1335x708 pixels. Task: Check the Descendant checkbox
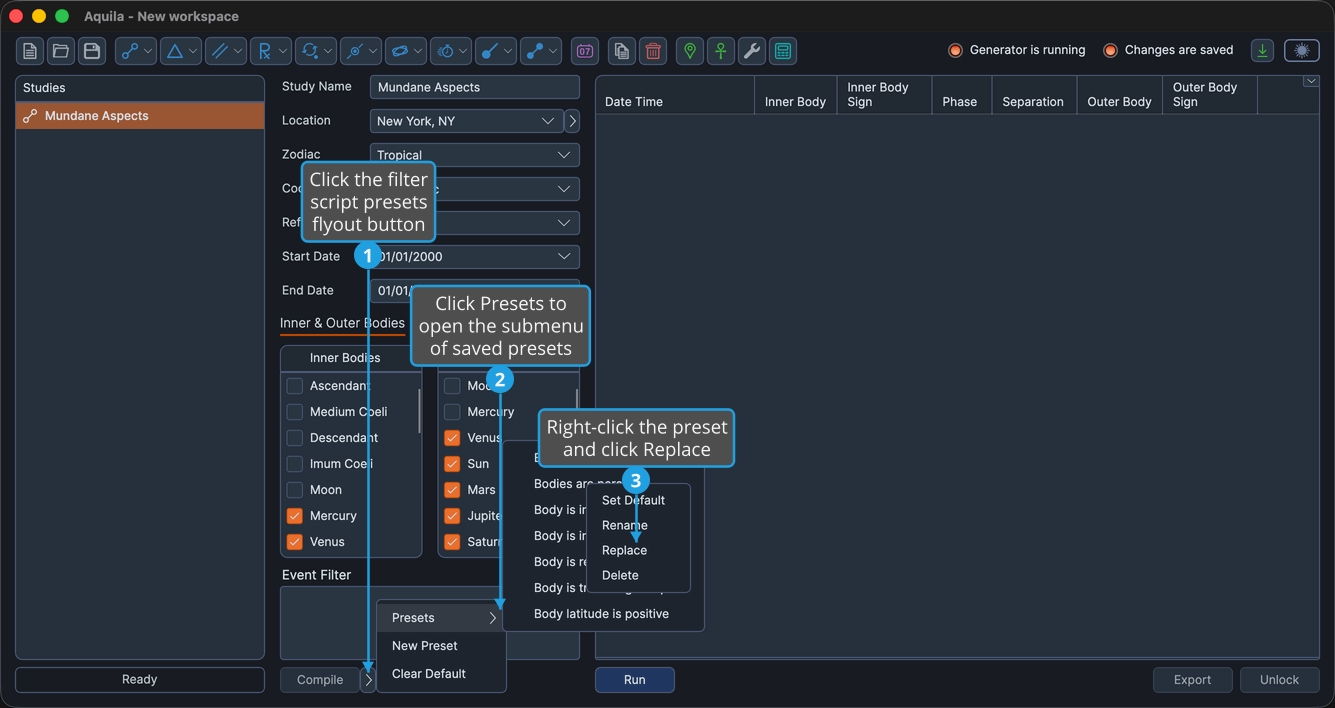click(x=295, y=438)
